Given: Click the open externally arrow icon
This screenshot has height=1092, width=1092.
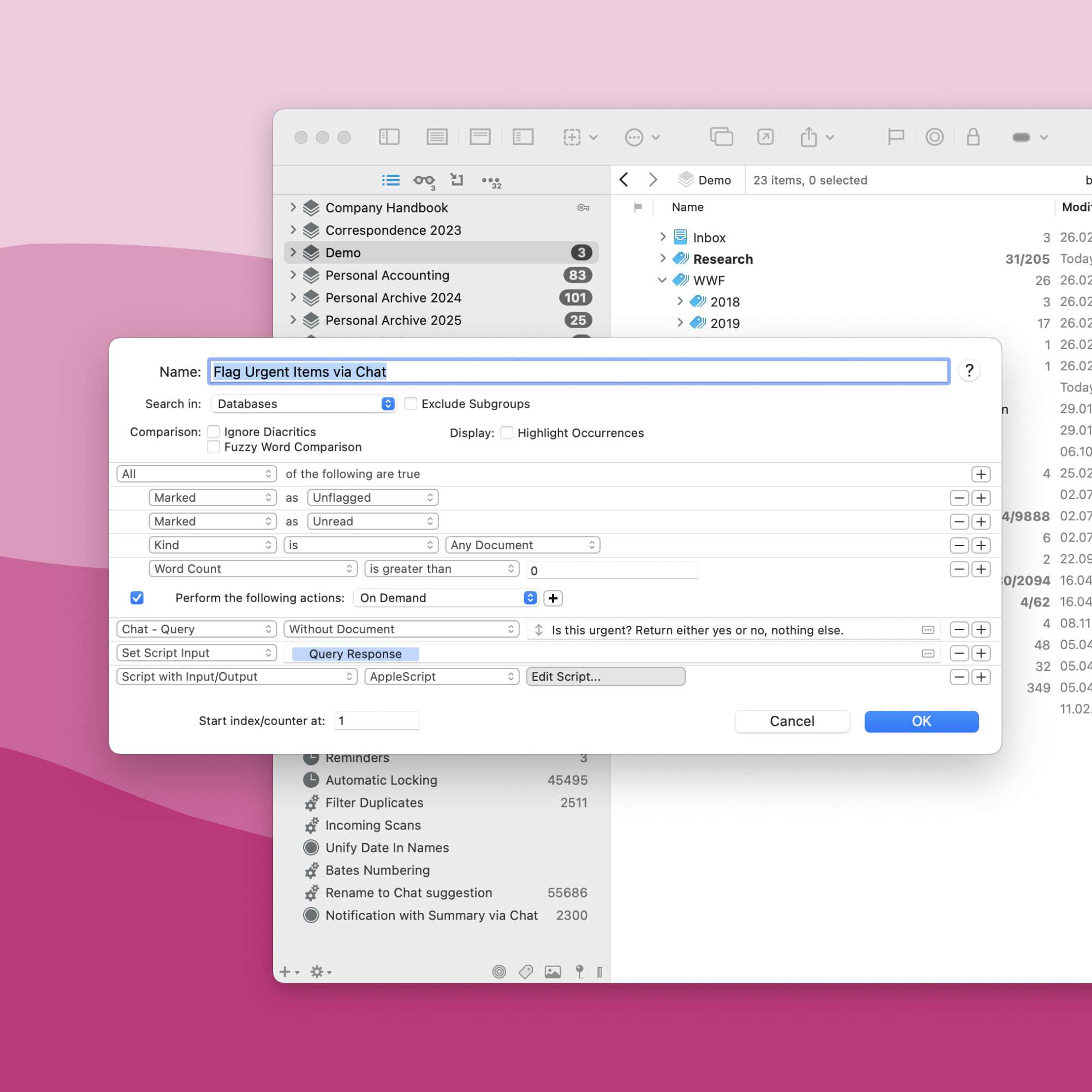Looking at the screenshot, I should coord(765,137).
